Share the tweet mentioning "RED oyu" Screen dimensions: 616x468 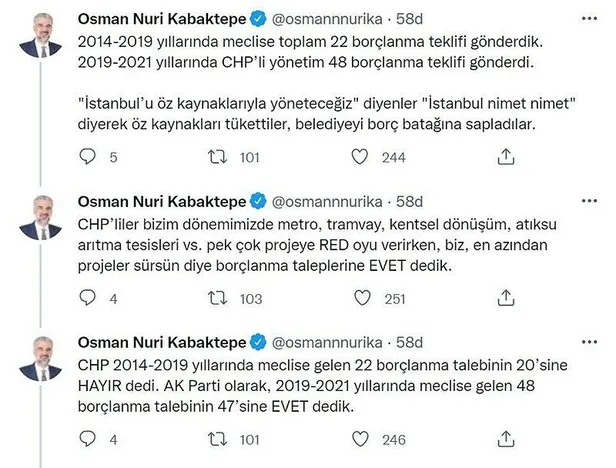[506, 298]
